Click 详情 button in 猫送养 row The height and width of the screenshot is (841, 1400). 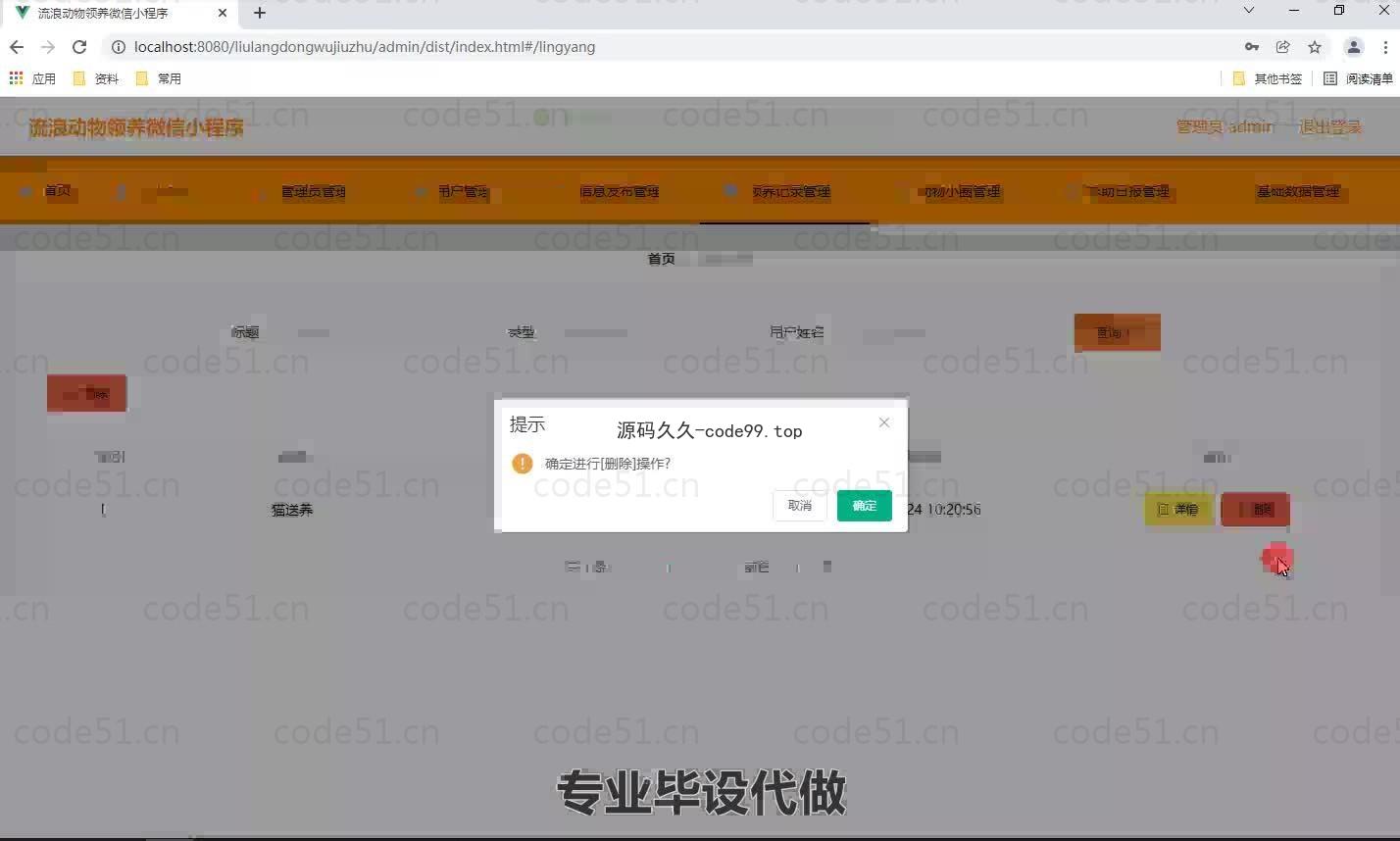click(x=1178, y=510)
